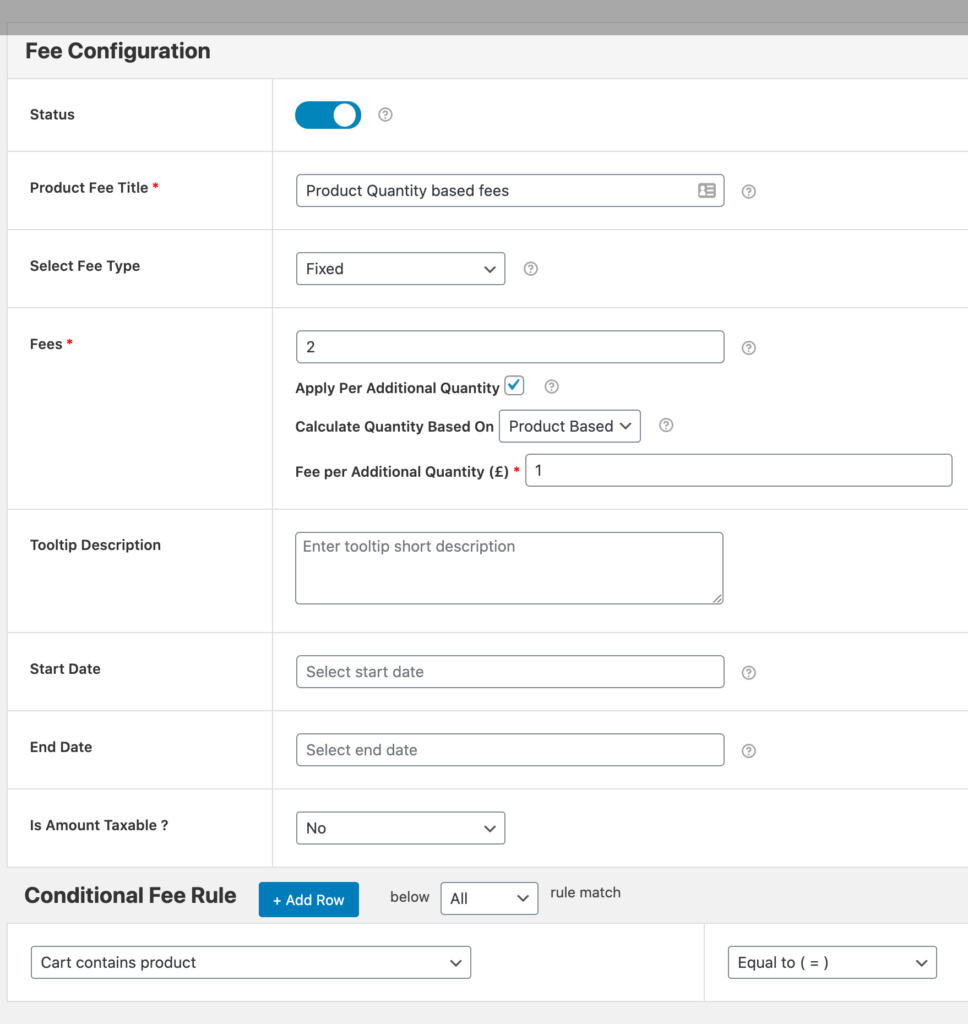Expand the Equal to ( = ) dropdown
Image resolution: width=968 pixels, height=1024 pixels.
coord(832,963)
